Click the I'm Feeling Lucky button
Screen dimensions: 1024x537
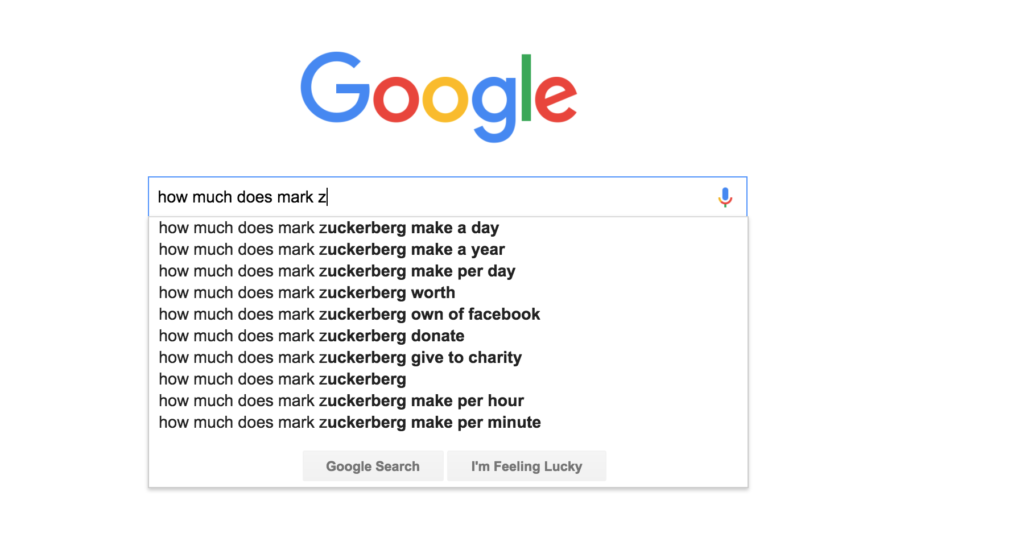526,466
